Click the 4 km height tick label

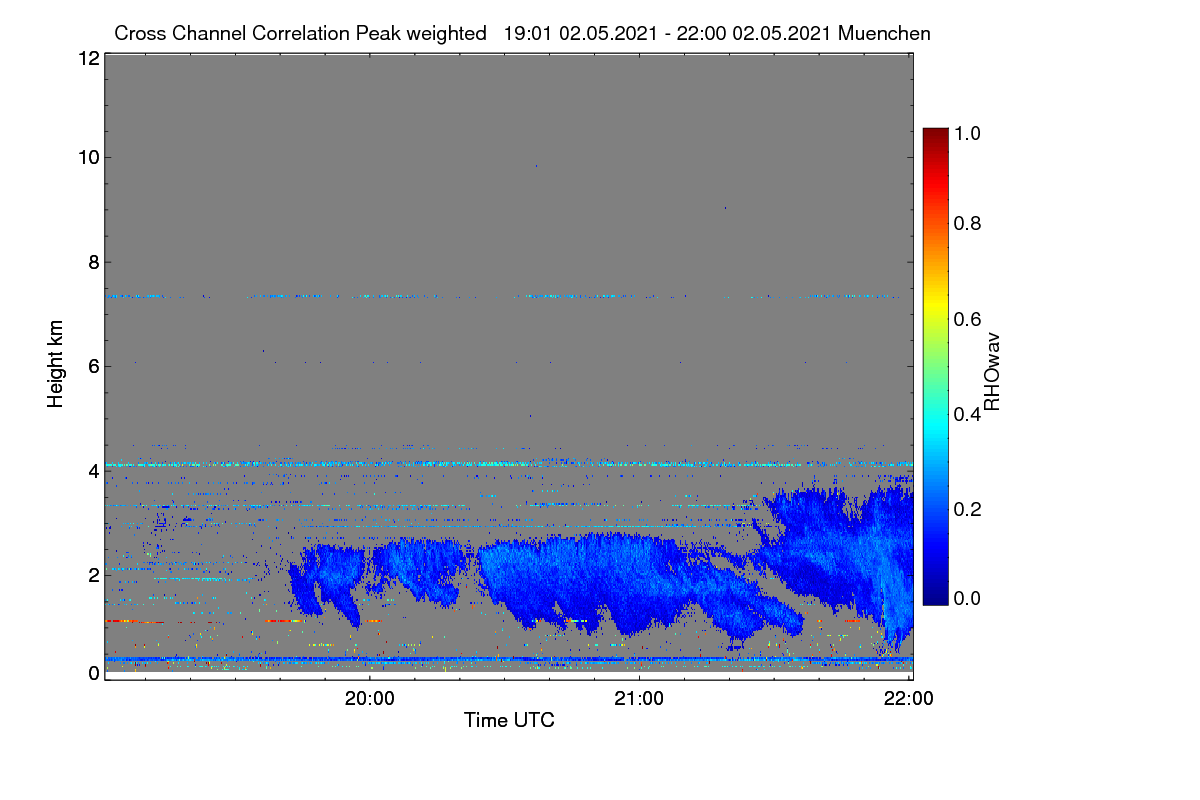click(94, 470)
